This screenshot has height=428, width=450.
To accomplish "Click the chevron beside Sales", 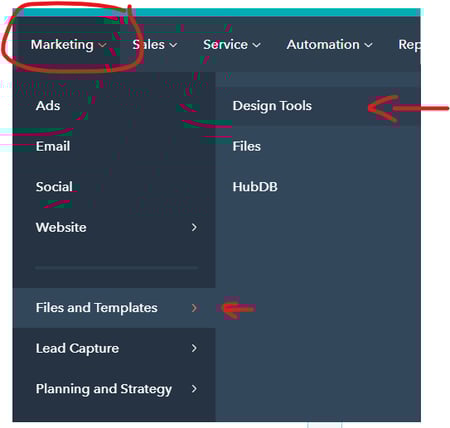I will coord(173,45).
